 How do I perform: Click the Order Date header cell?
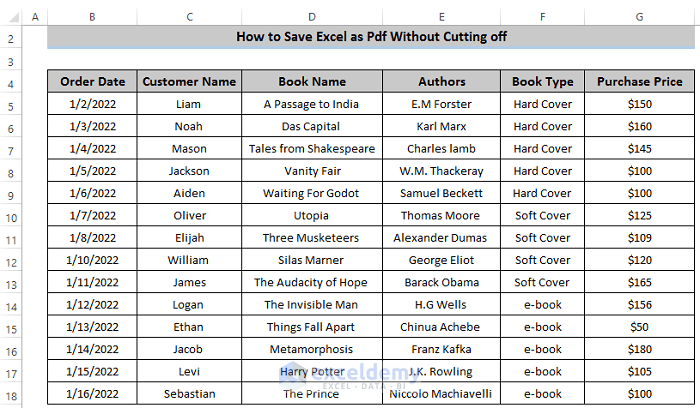point(92,82)
